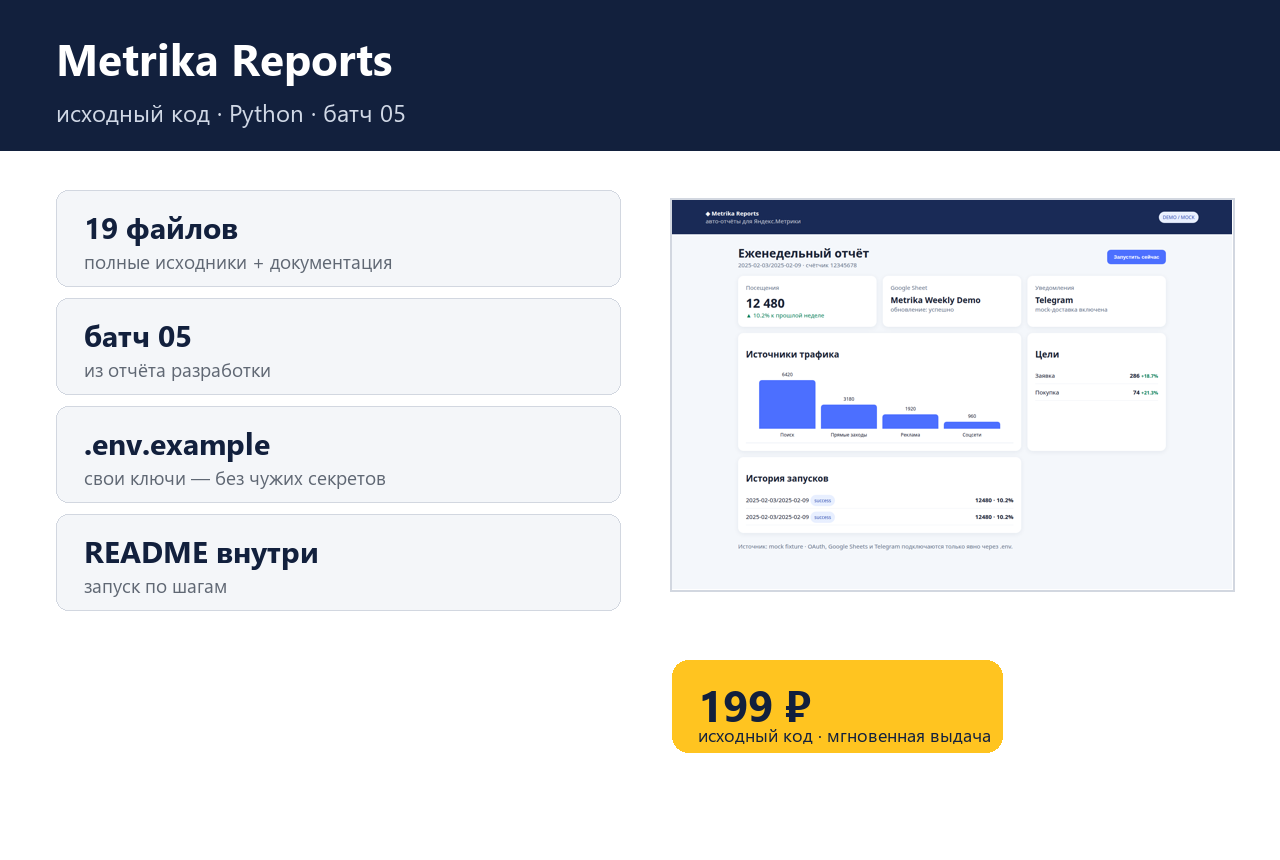This screenshot has width=1280, height=860.
Task: Click the 'Прямые заходы' chart bar
Action: [x=849, y=416]
